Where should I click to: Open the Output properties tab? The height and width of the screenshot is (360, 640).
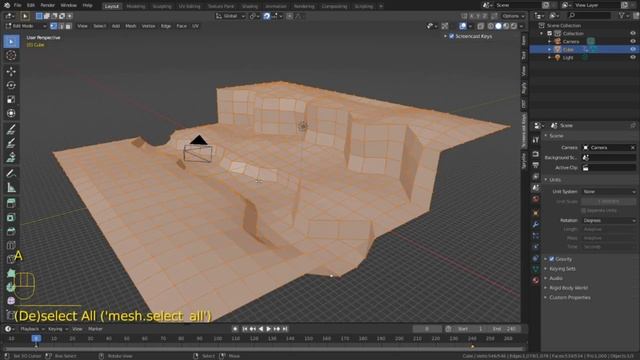pyautogui.click(x=536, y=165)
